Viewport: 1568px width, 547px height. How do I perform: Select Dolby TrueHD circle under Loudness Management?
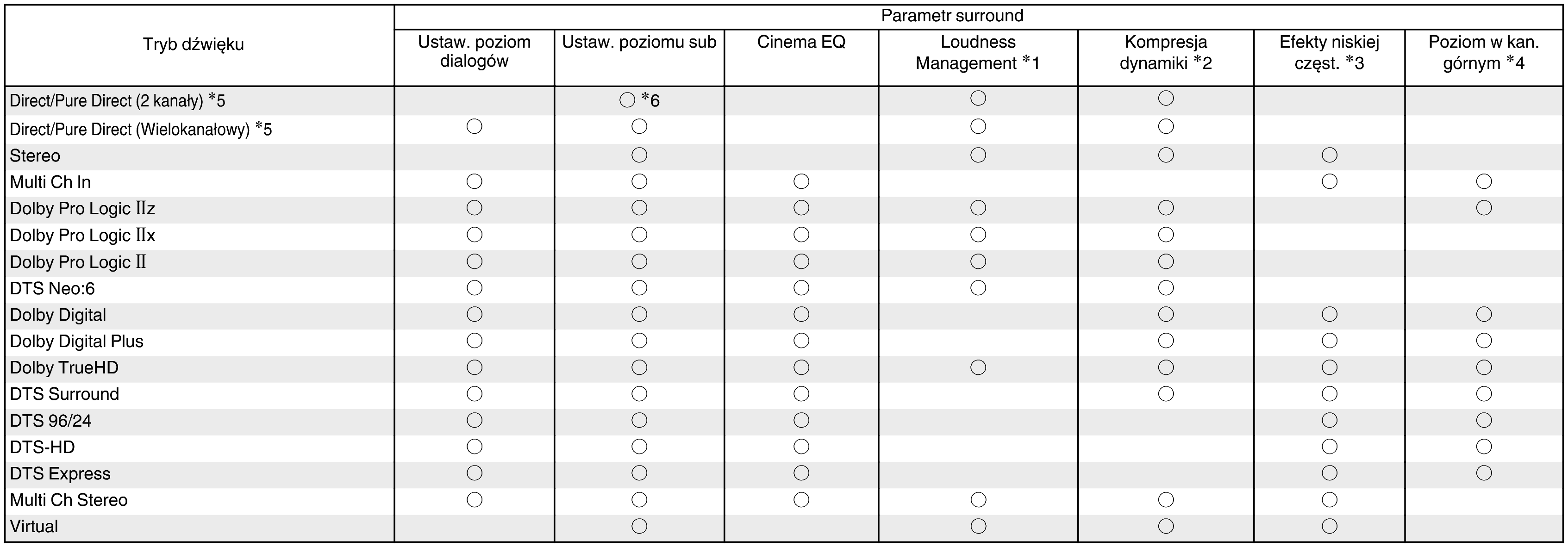(x=978, y=367)
